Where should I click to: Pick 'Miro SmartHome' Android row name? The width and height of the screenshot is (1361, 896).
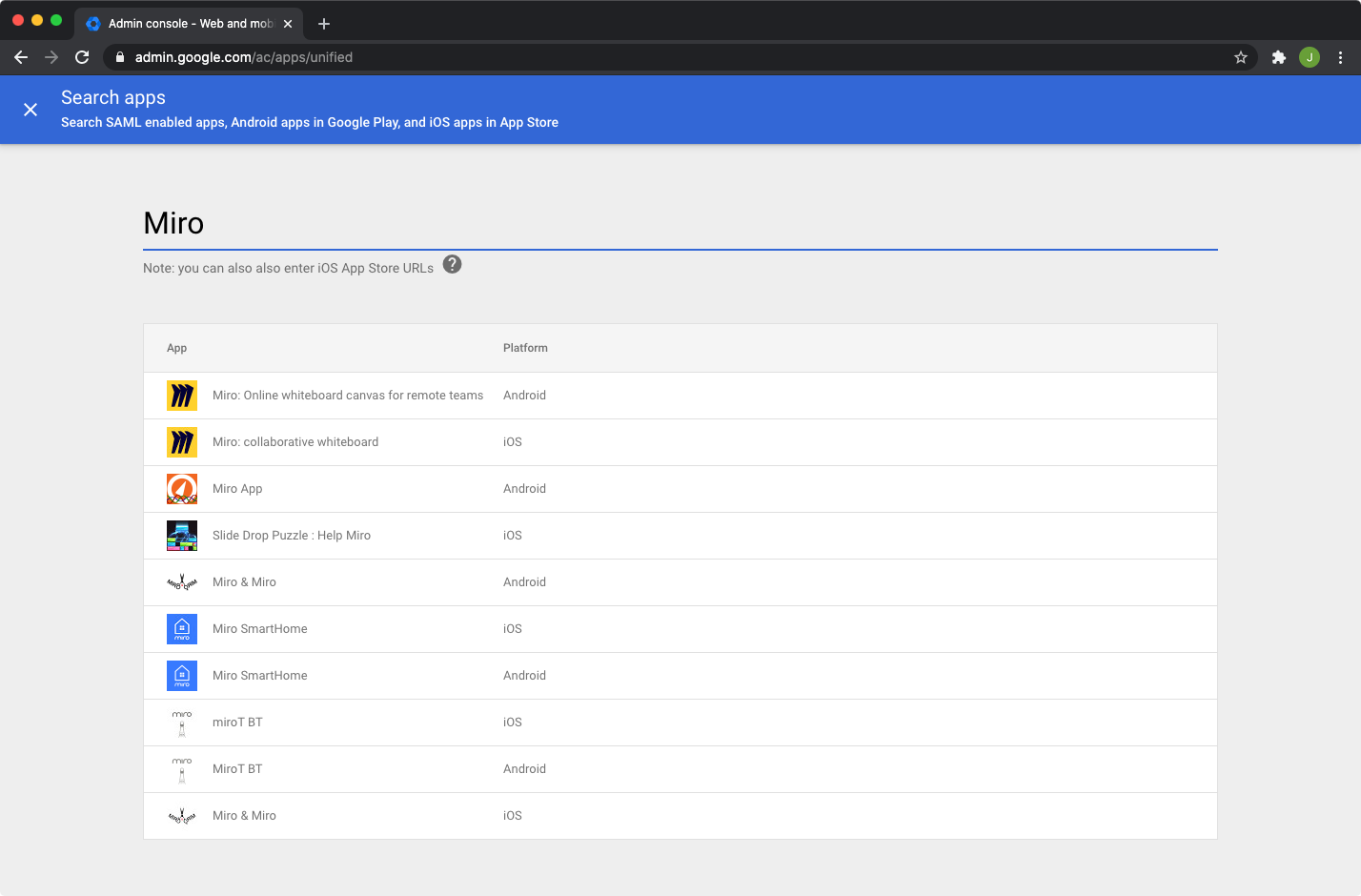tap(260, 676)
